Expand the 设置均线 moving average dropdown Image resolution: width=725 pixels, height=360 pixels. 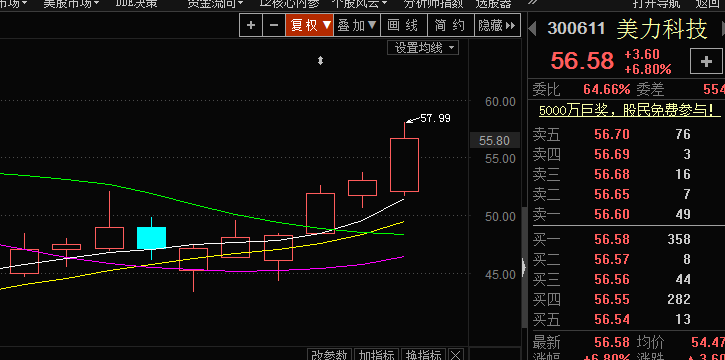point(423,48)
